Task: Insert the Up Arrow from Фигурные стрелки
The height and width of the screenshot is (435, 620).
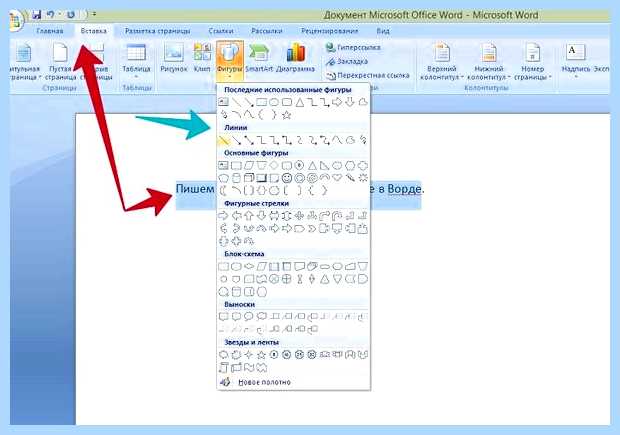Action: tap(249, 216)
